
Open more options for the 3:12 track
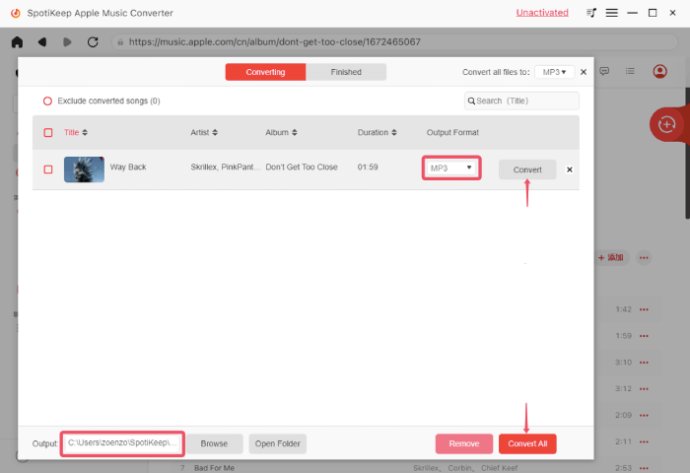(644, 389)
